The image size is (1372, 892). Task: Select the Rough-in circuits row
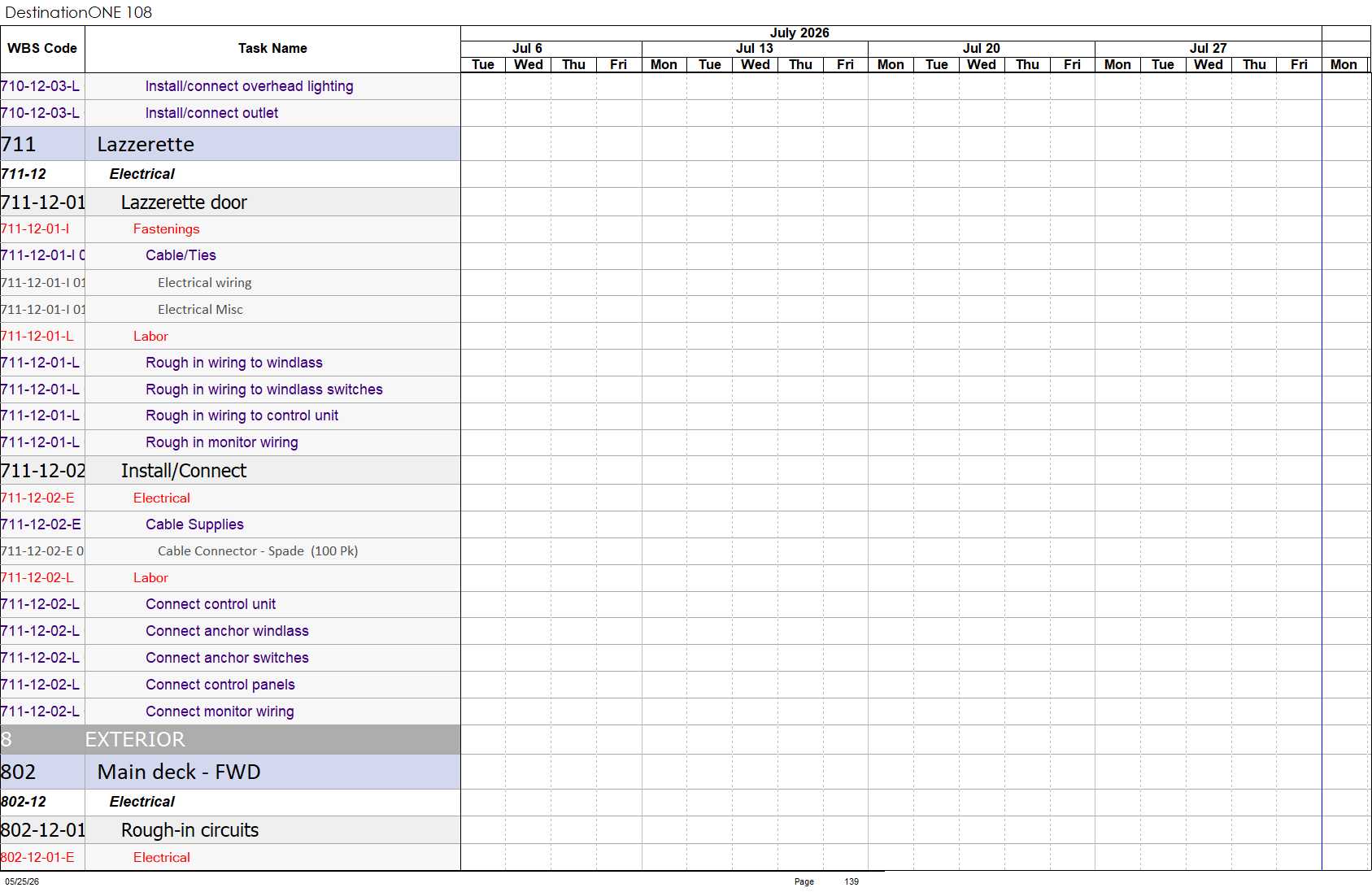click(x=230, y=830)
